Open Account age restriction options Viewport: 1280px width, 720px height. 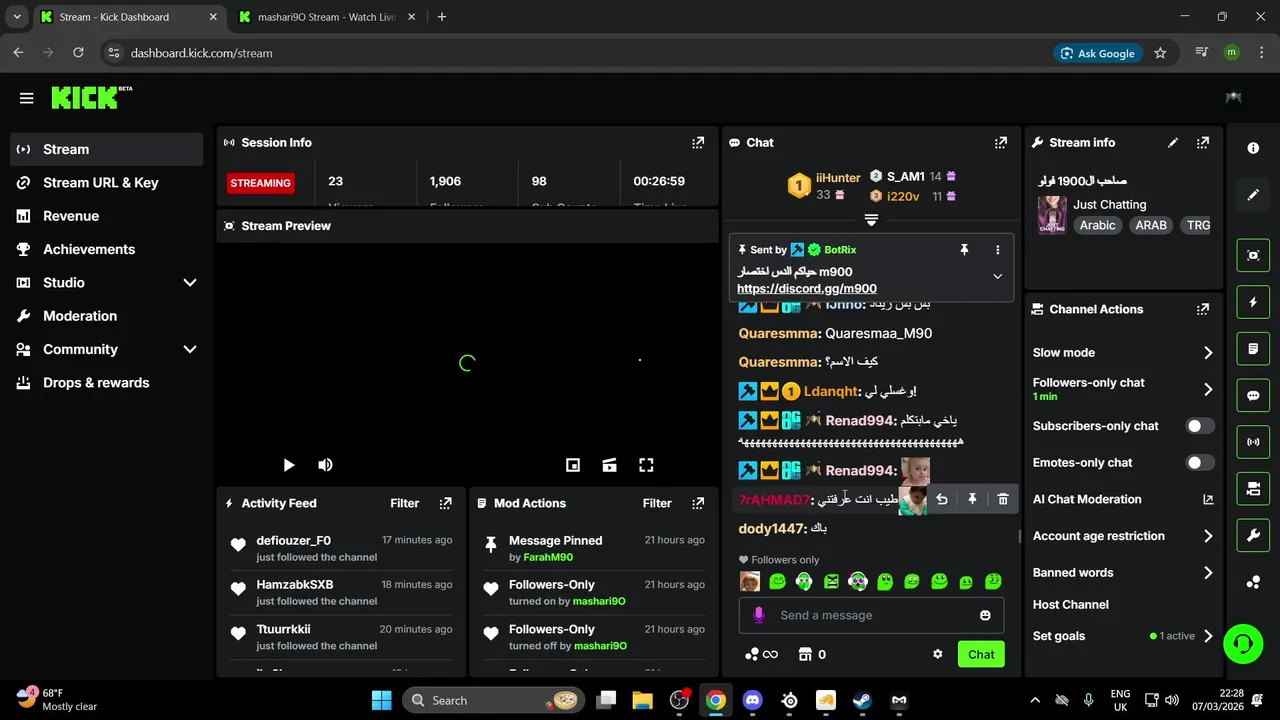(x=1123, y=536)
